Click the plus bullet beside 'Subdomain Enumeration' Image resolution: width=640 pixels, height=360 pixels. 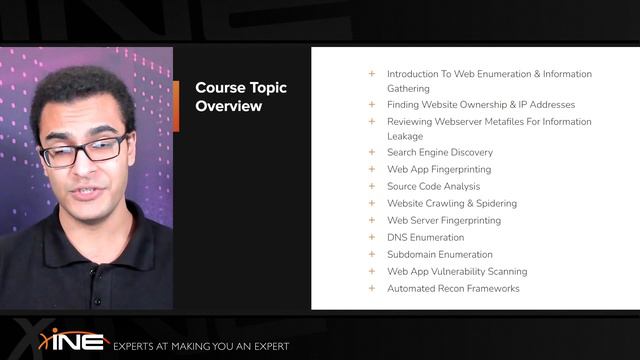coord(372,254)
